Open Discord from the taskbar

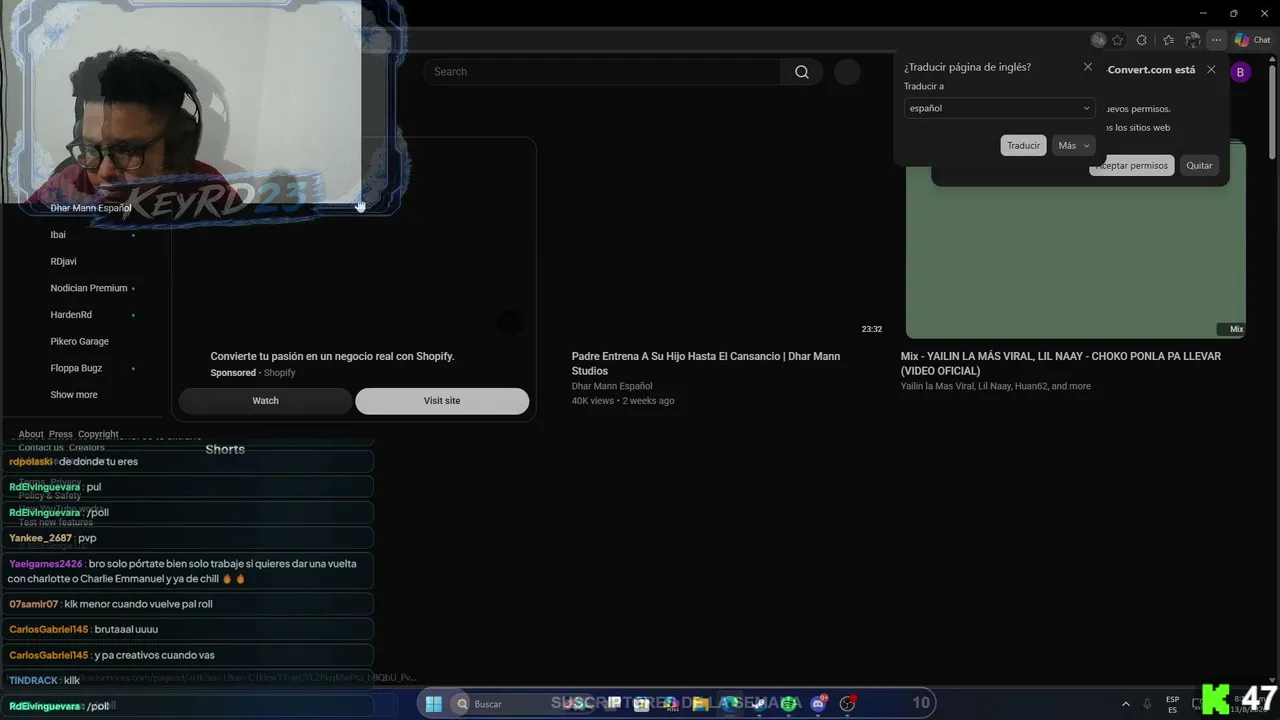tap(819, 704)
